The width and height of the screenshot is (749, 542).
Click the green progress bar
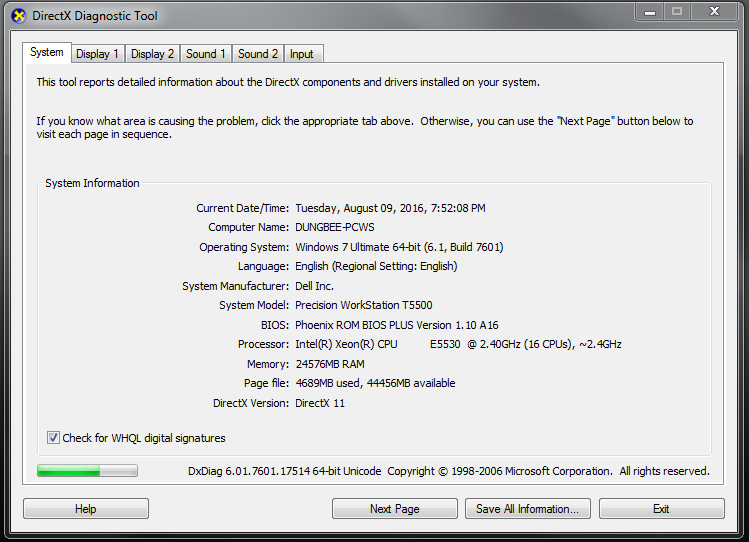click(87, 471)
